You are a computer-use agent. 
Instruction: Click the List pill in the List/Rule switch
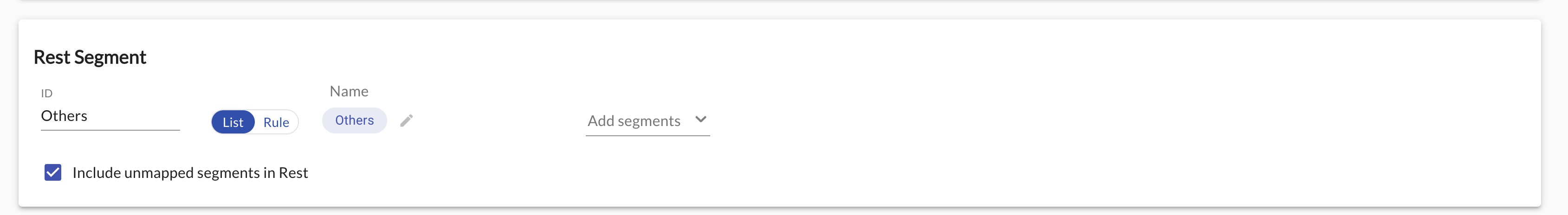click(233, 122)
